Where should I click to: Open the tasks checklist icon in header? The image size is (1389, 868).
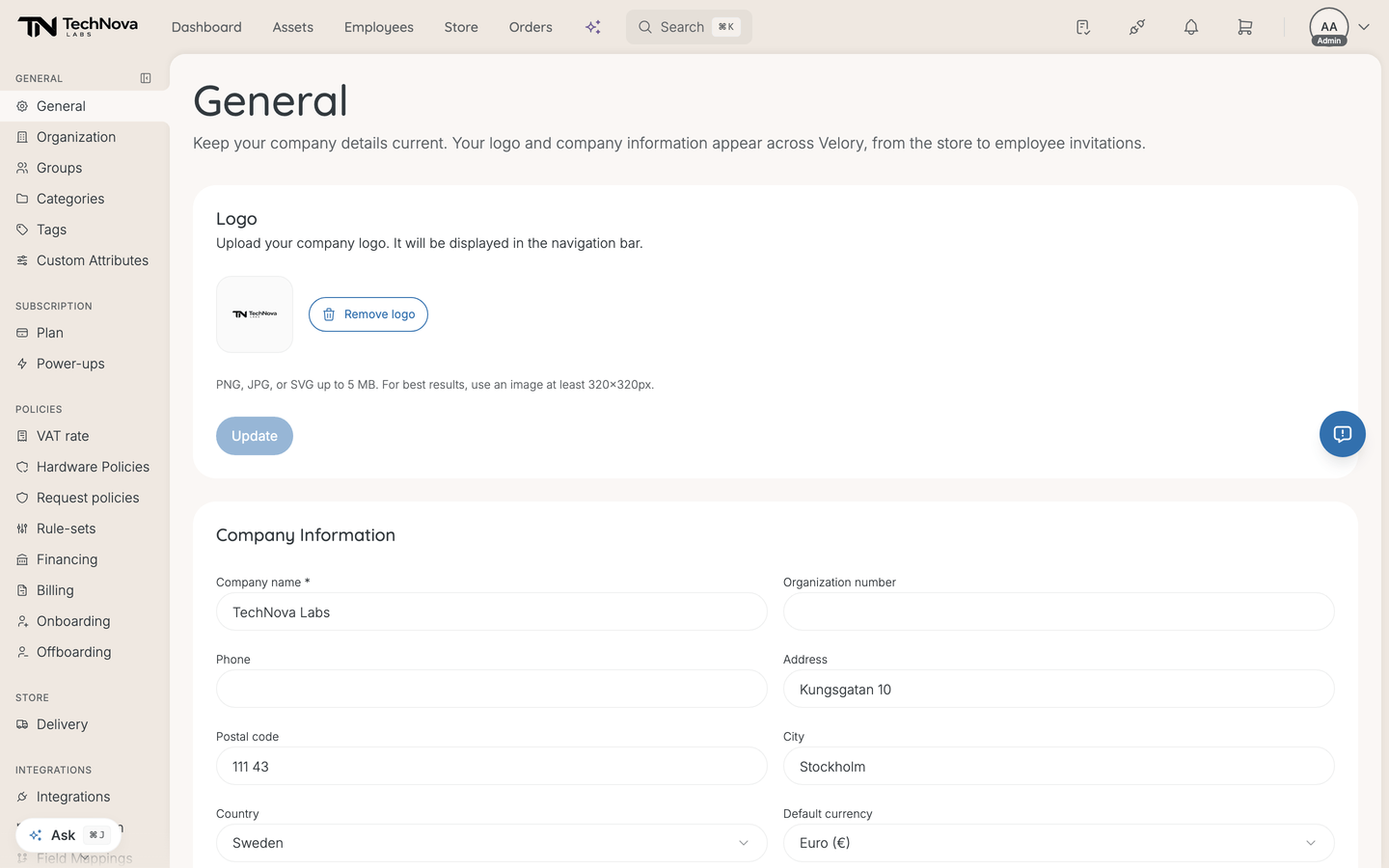tap(1083, 27)
